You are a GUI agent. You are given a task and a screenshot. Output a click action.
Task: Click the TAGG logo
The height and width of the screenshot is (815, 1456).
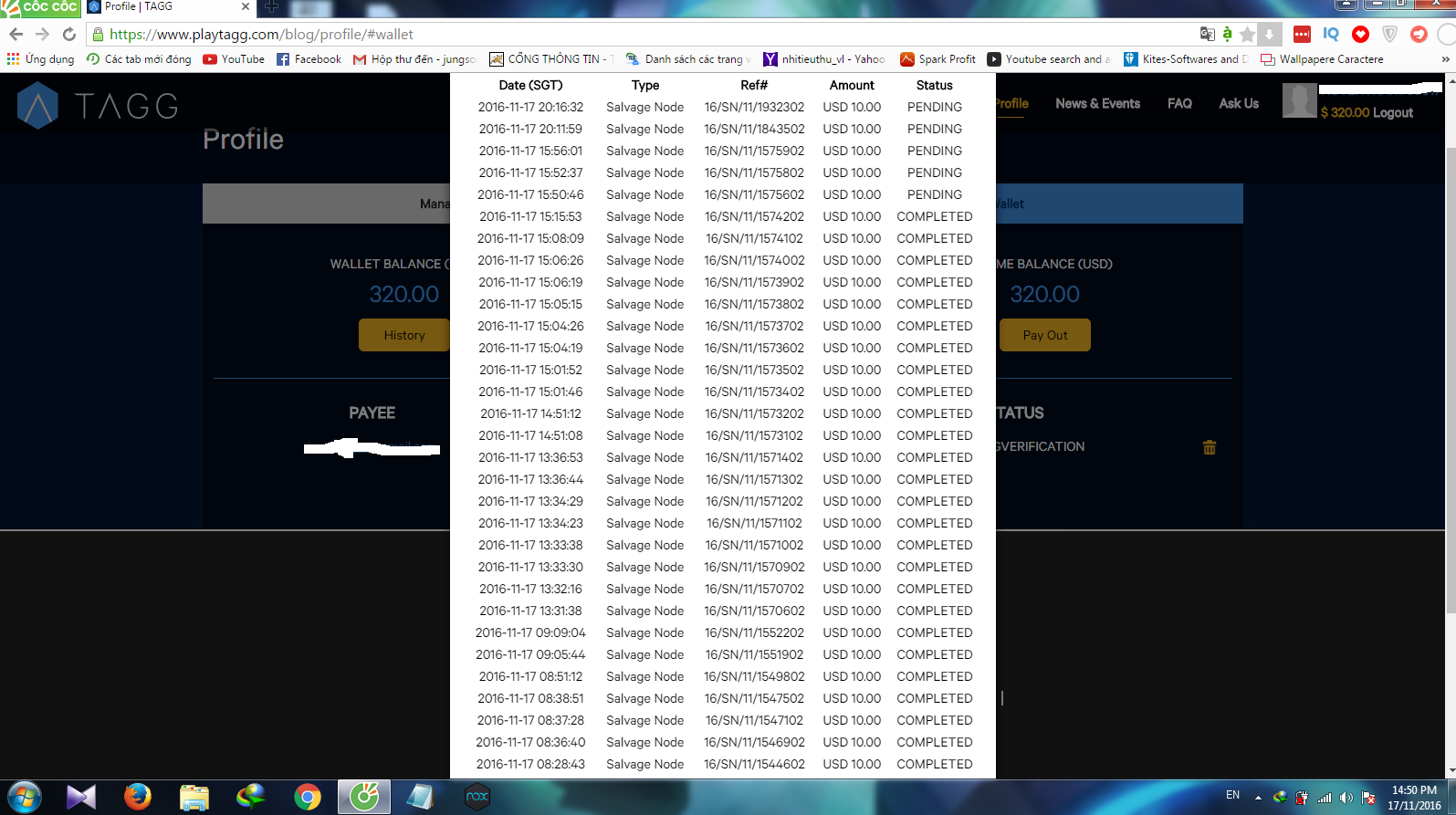pyautogui.click(x=99, y=106)
